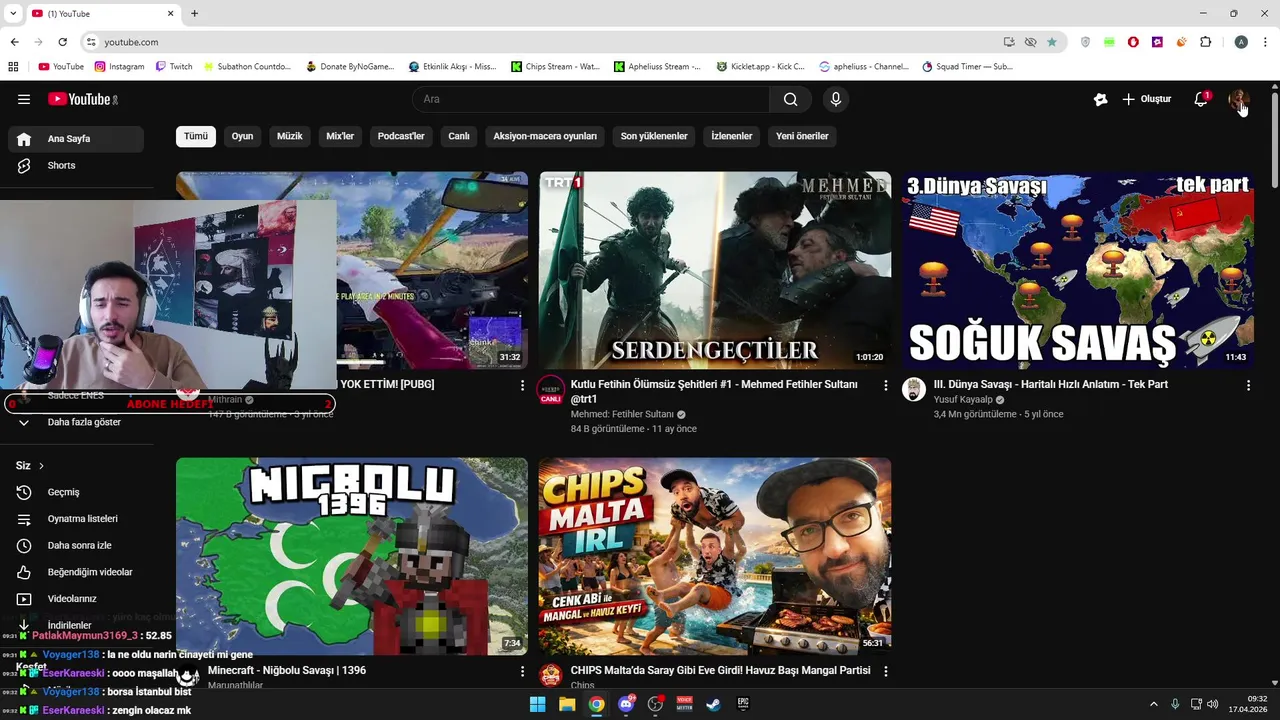The width and height of the screenshot is (1280, 720).
Task: Go to Ana Sayfa in the sidebar
Action: tap(76, 139)
